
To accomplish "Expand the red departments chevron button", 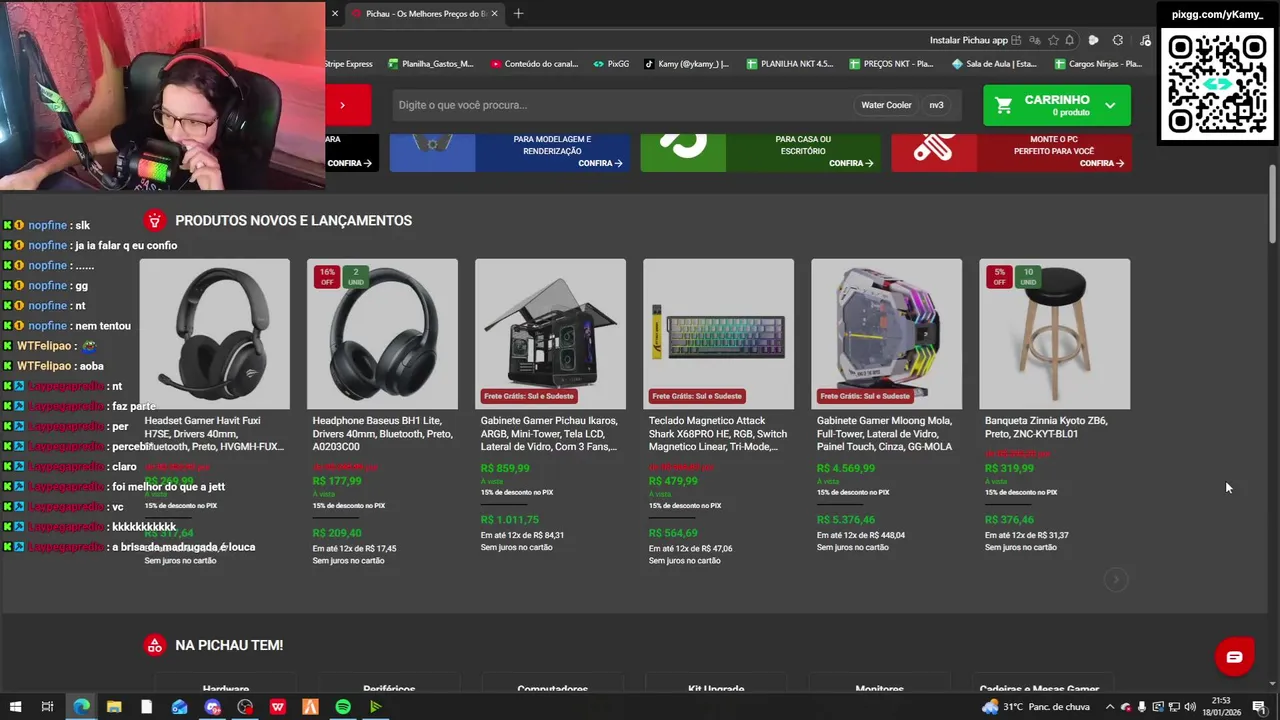I will [x=342, y=105].
